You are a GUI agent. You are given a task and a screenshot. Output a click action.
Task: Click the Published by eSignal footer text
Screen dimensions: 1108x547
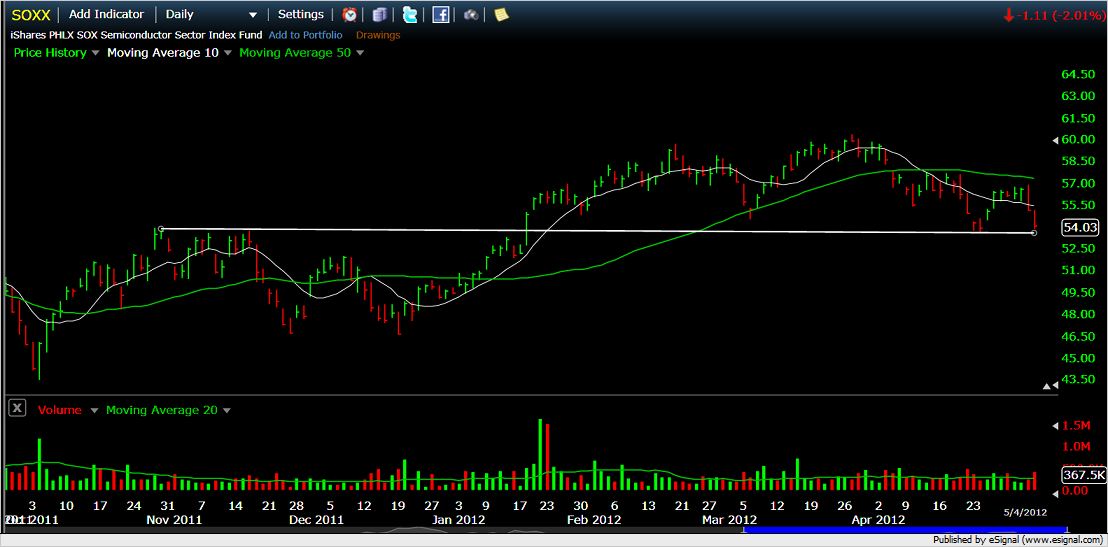click(1018, 540)
